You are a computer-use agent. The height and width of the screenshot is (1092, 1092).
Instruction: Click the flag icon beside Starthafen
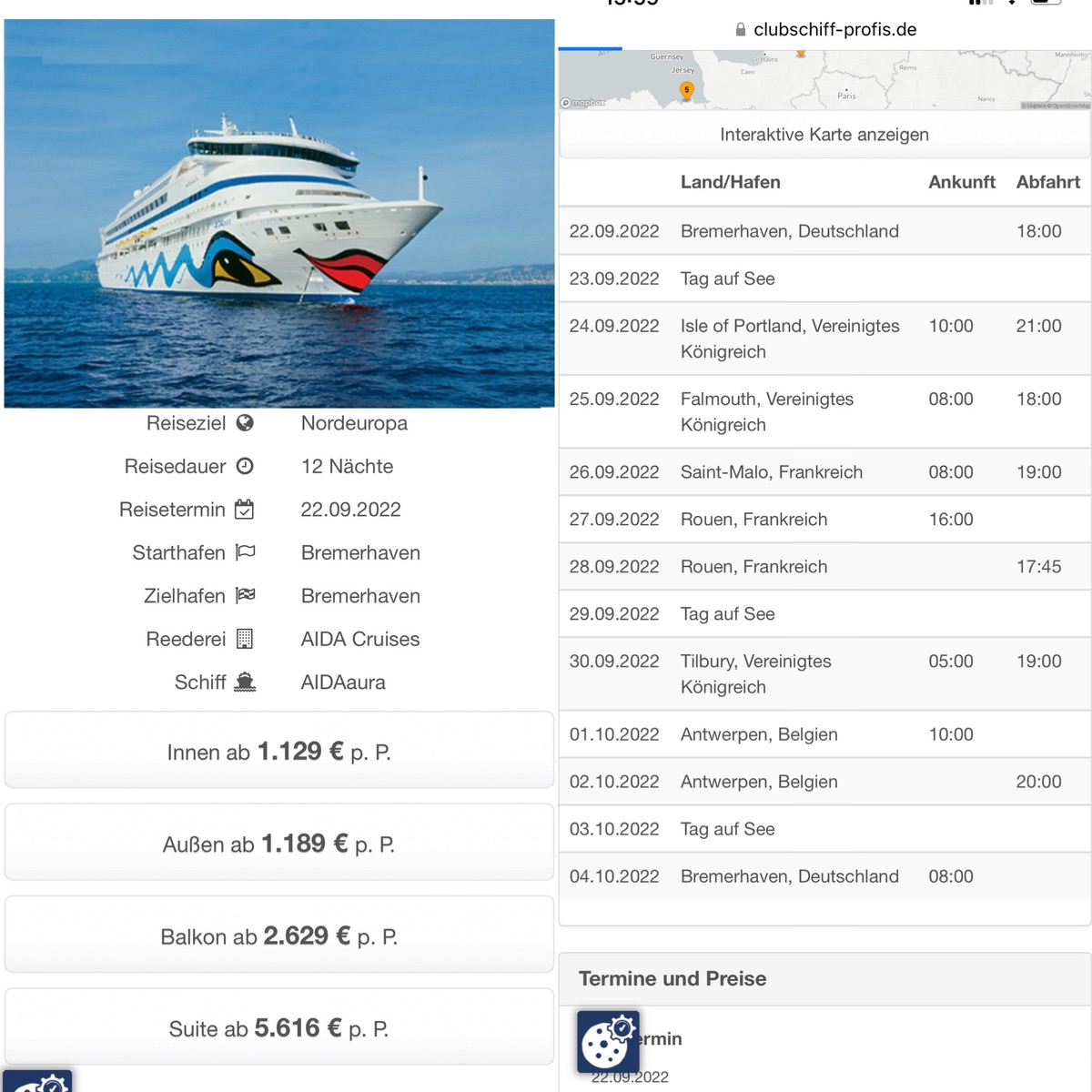[246, 552]
